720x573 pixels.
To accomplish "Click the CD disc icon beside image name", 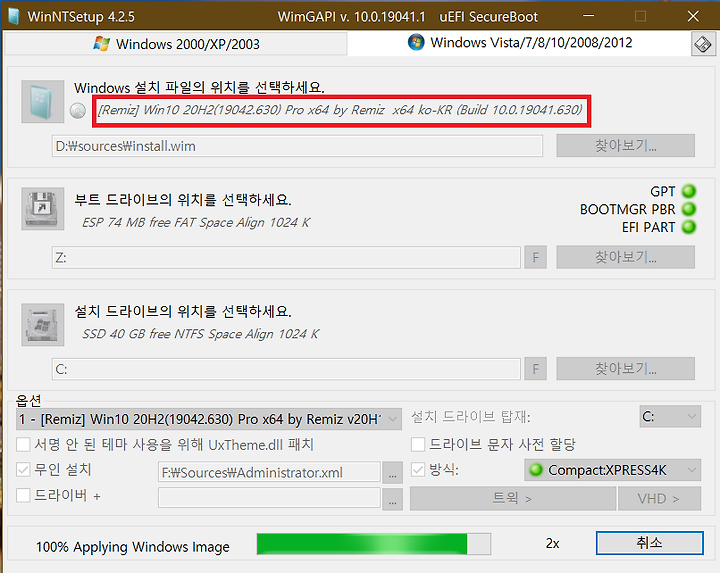I will click(x=78, y=110).
